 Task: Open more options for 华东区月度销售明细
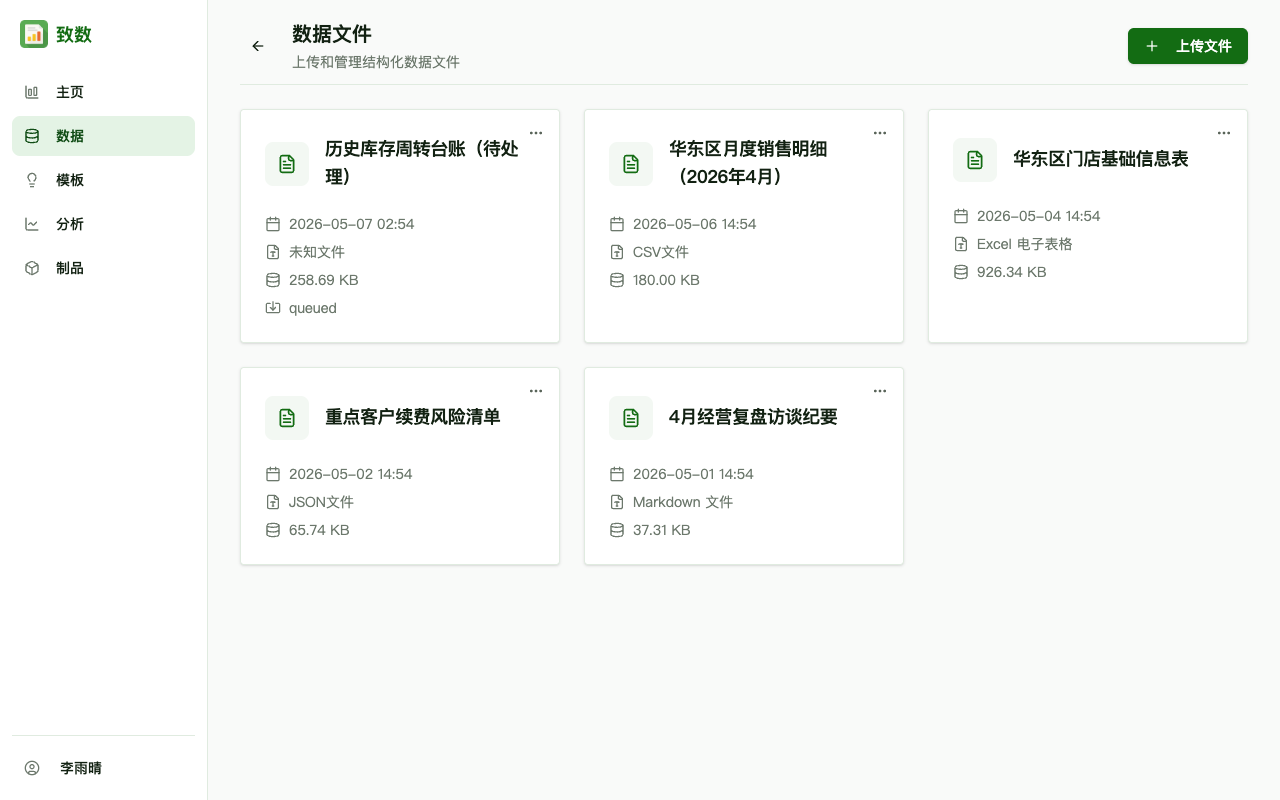[880, 133]
